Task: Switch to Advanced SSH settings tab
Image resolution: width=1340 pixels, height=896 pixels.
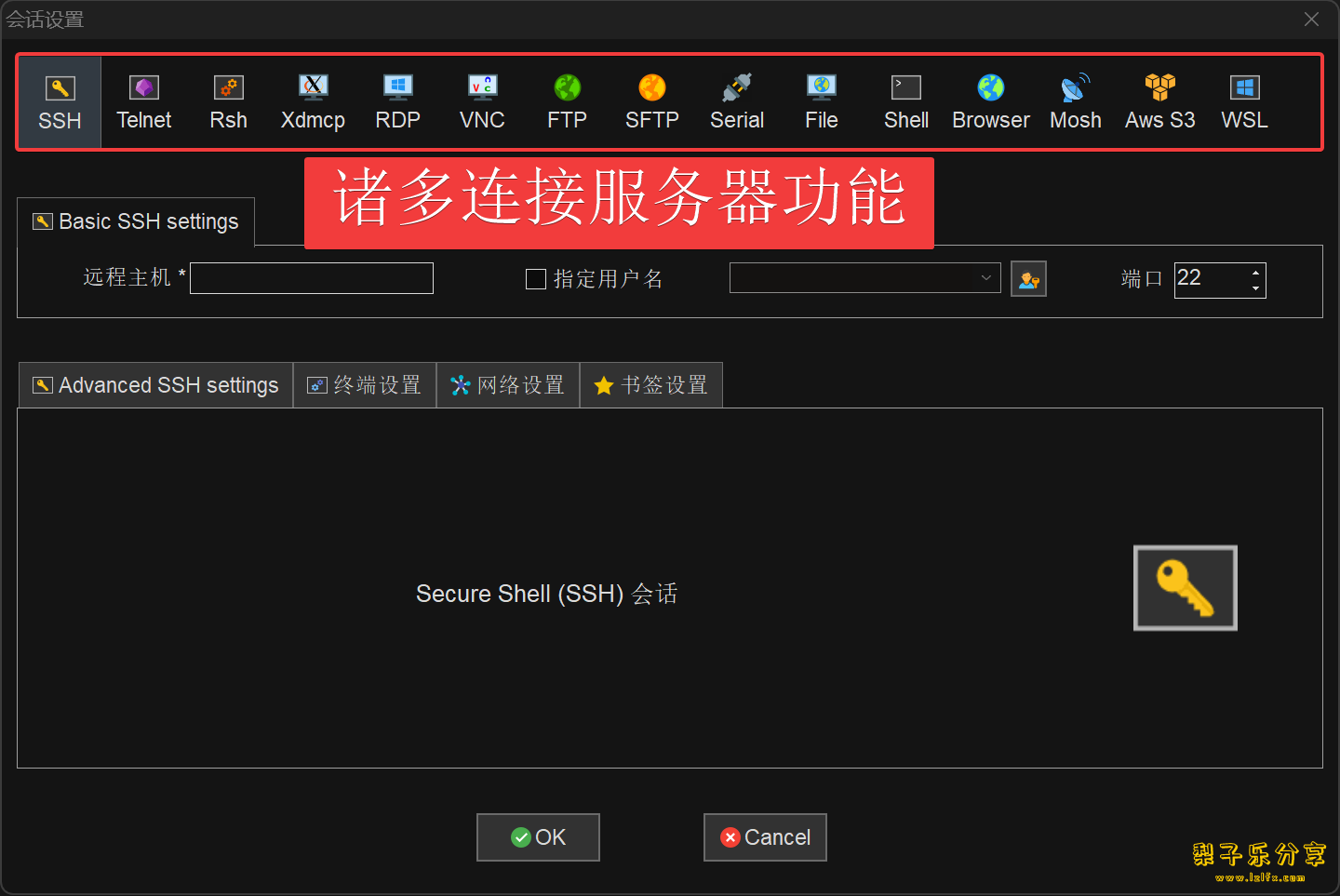Action: pyautogui.click(x=155, y=385)
